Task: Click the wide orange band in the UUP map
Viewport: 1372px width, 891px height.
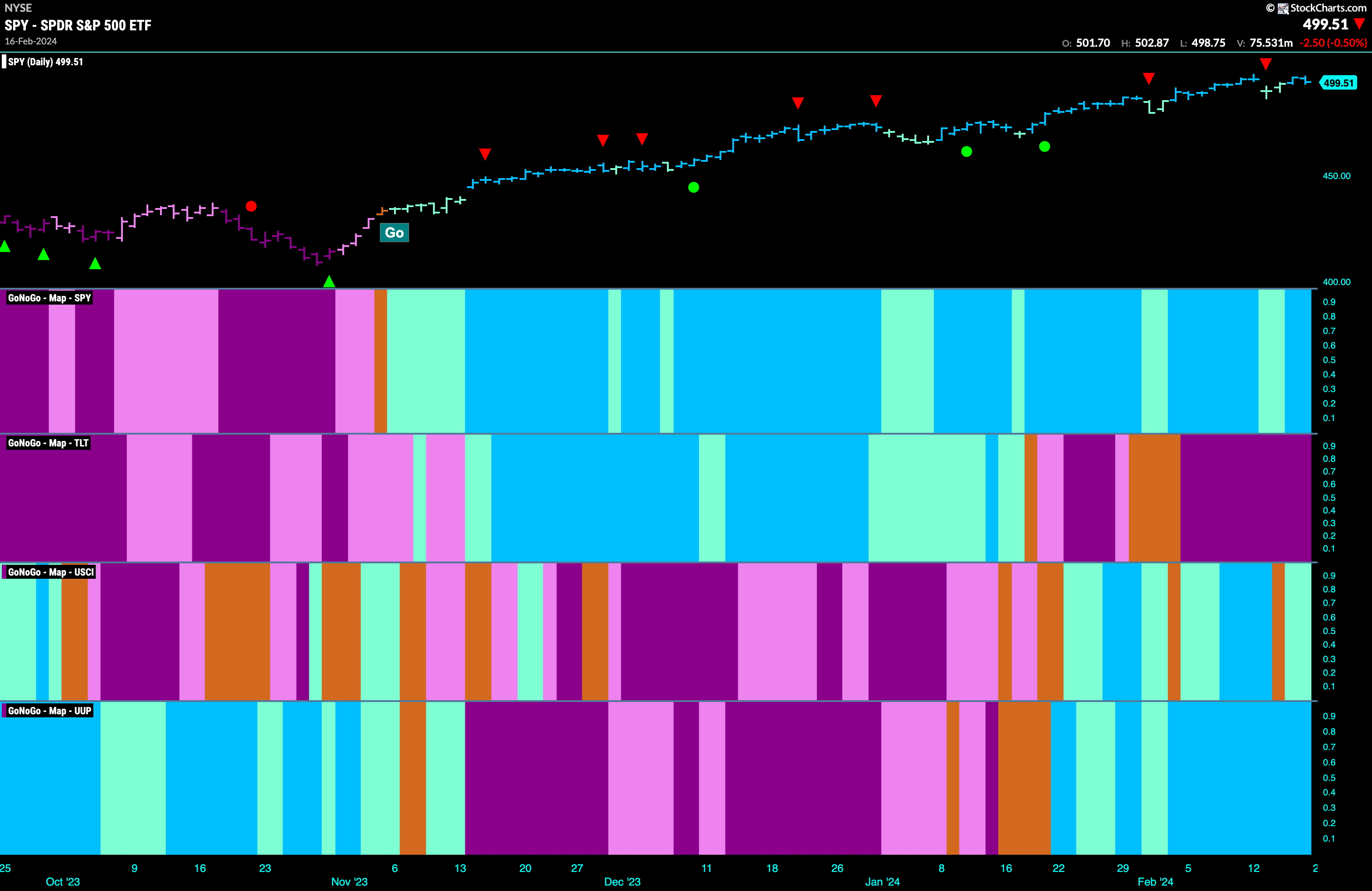Action: (x=1024, y=778)
